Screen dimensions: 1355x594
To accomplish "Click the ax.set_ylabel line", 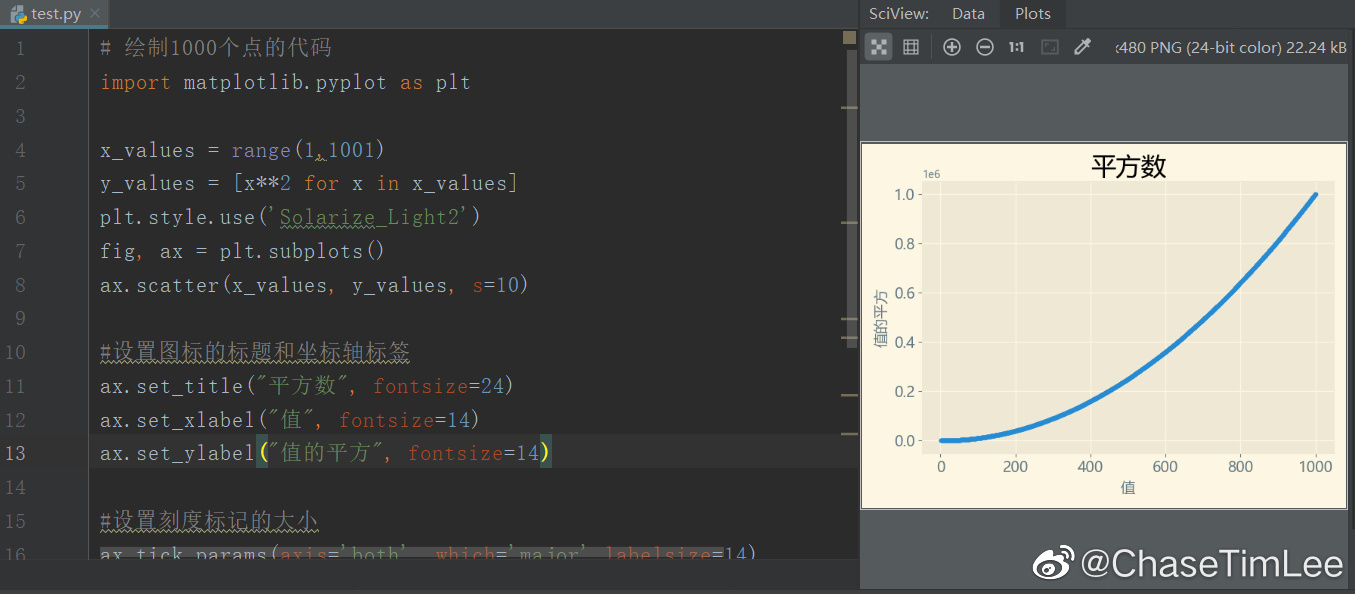I will click(325, 454).
